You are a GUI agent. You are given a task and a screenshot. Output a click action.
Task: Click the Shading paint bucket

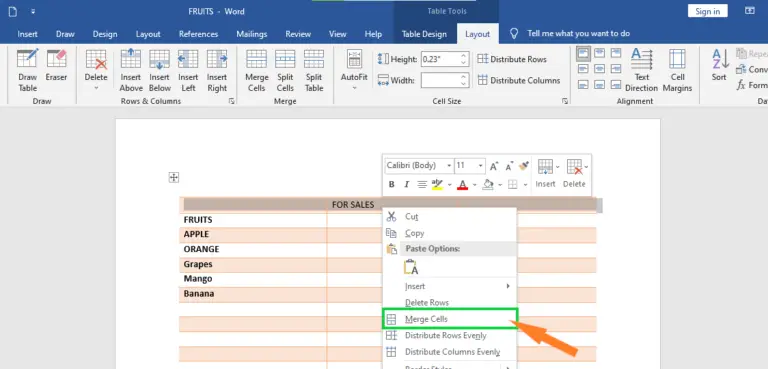coord(488,184)
